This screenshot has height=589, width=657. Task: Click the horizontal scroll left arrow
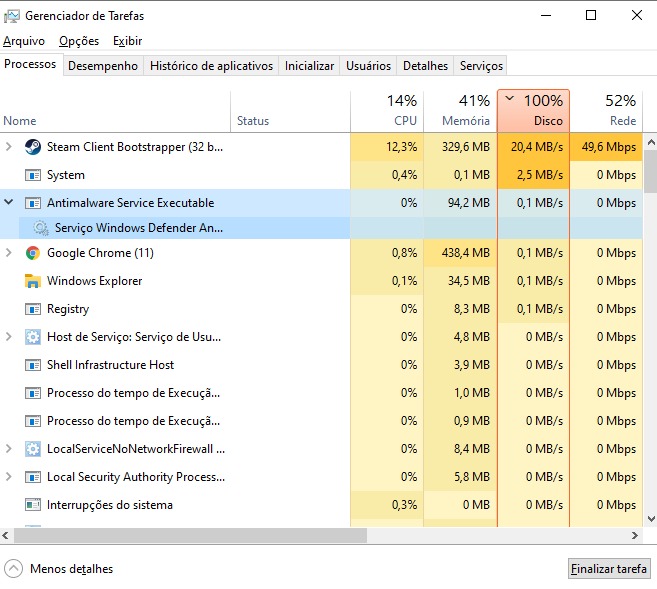(5, 535)
